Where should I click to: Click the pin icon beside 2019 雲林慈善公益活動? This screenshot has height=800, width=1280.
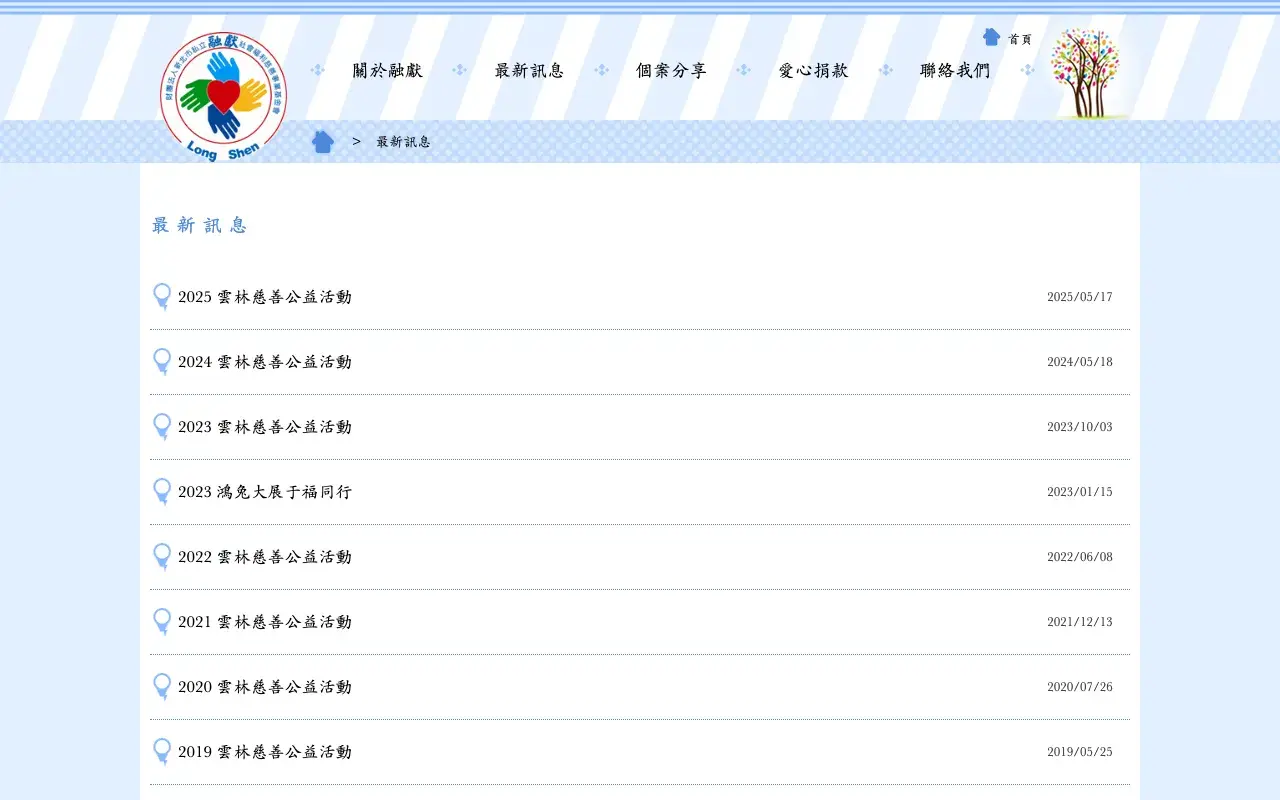[162, 752]
